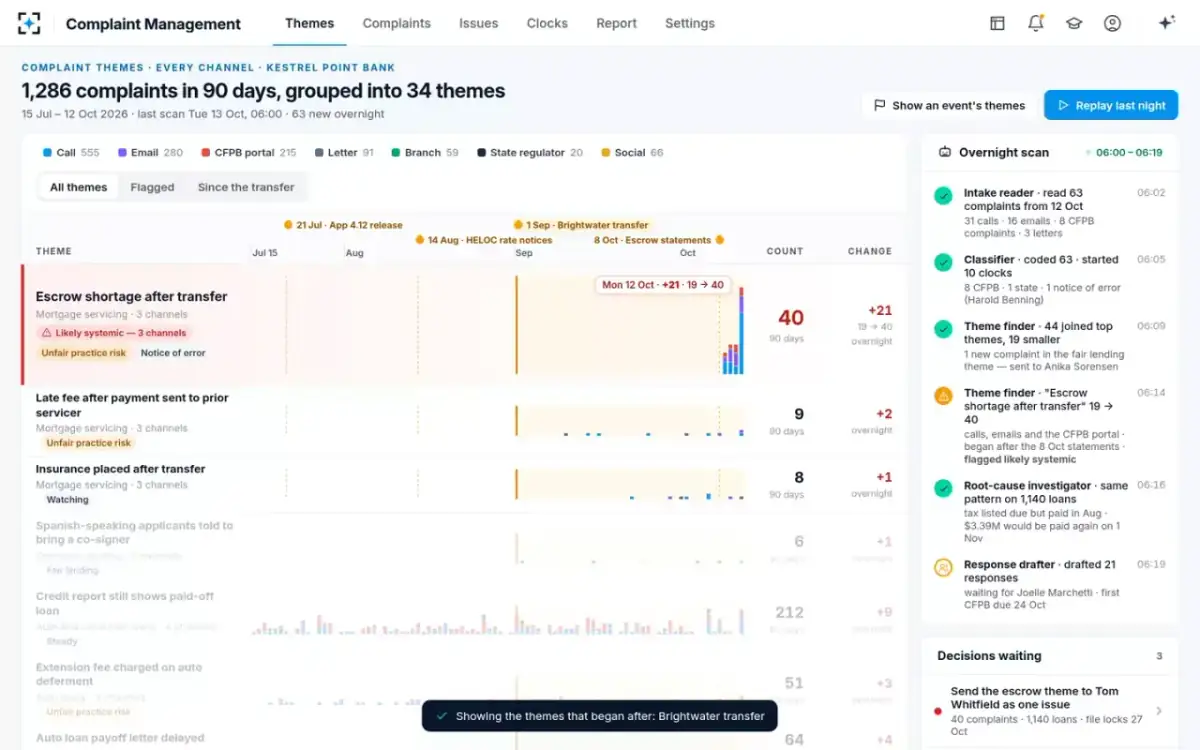Expand the escrow theme decision chevron
Image resolution: width=1200 pixels, height=750 pixels.
(x=1159, y=711)
